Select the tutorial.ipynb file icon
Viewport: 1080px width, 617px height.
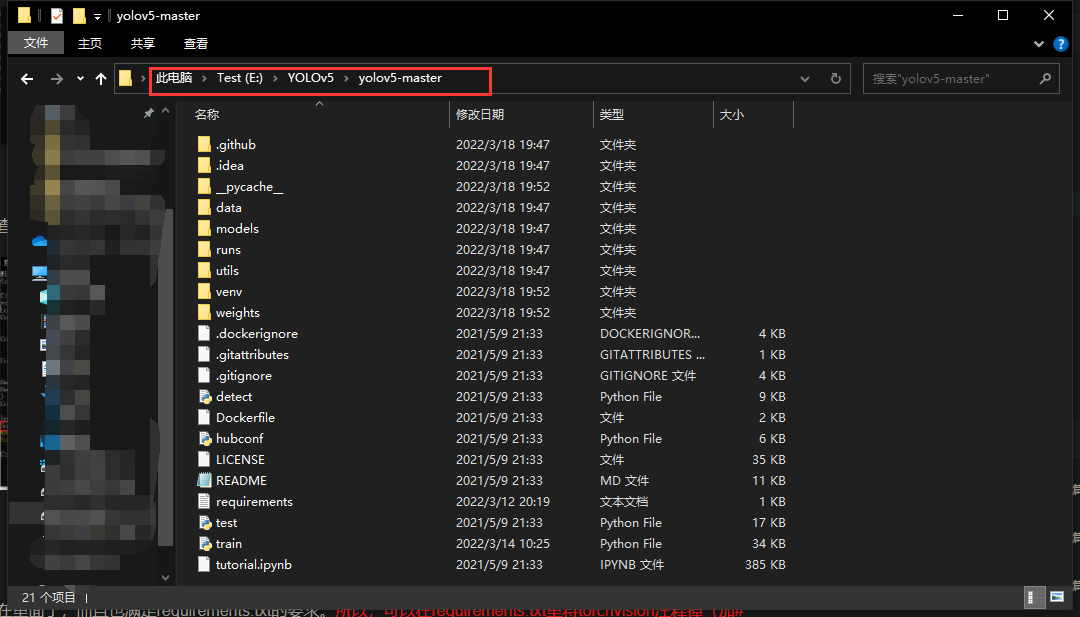(x=204, y=565)
